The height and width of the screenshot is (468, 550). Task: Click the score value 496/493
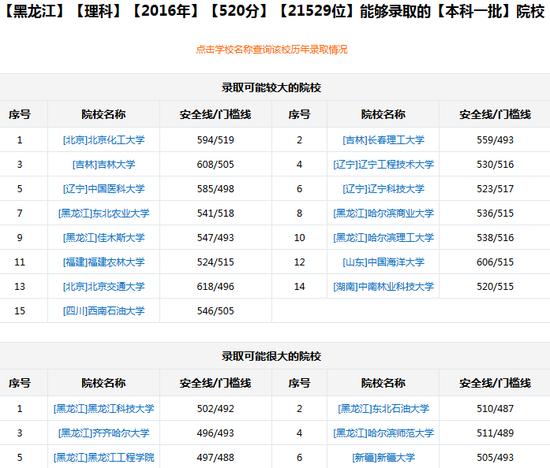point(215,433)
